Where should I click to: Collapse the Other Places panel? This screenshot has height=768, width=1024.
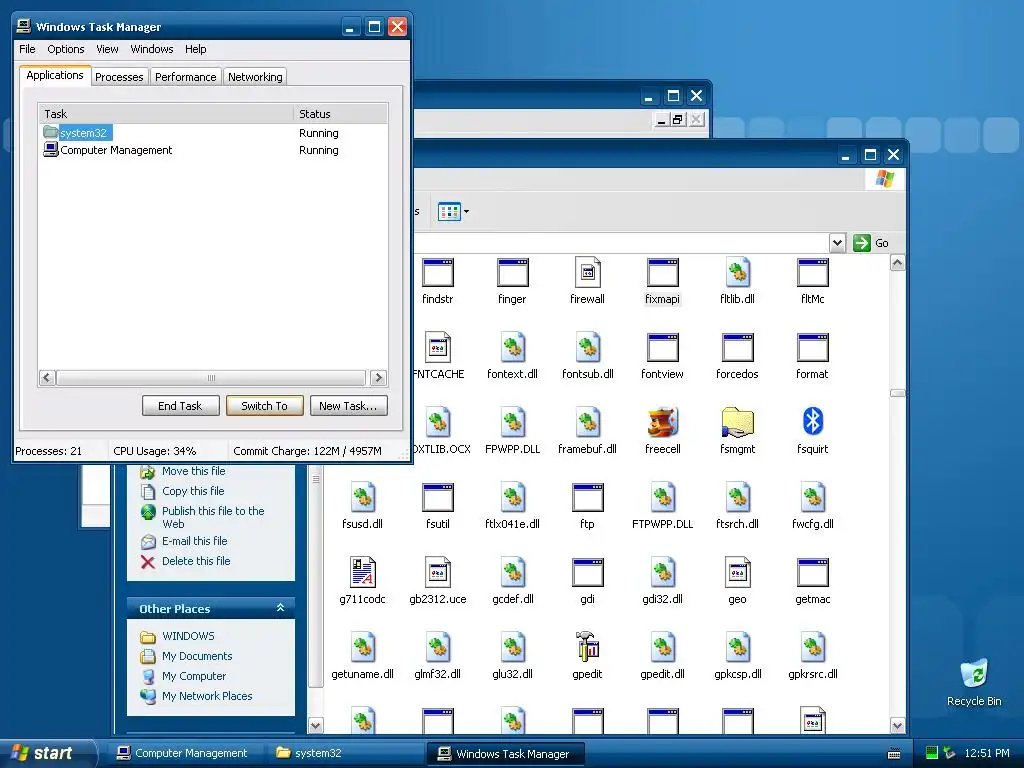(x=280, y=608)
